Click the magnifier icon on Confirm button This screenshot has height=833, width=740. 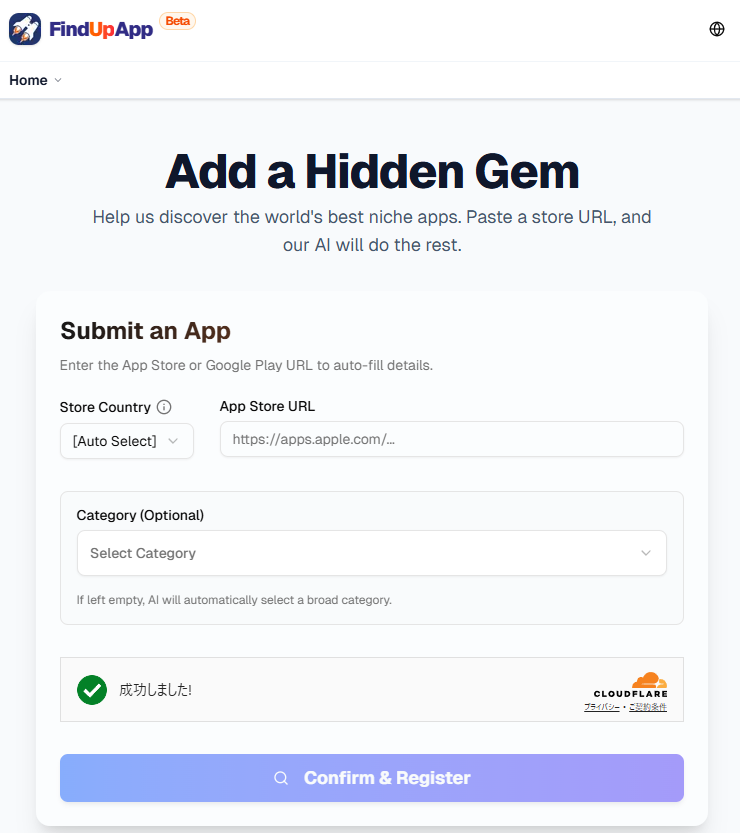(281, 777)
